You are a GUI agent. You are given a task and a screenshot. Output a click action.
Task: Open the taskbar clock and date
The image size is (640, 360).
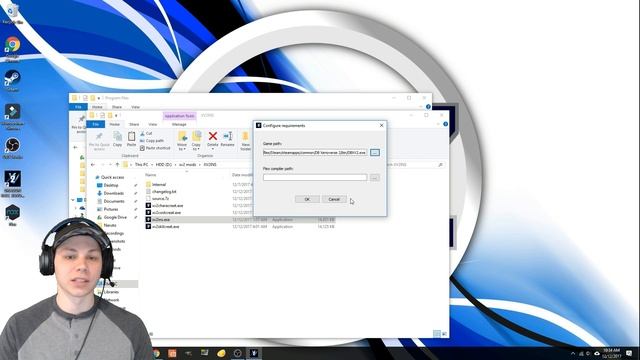[x=611, y=353]
